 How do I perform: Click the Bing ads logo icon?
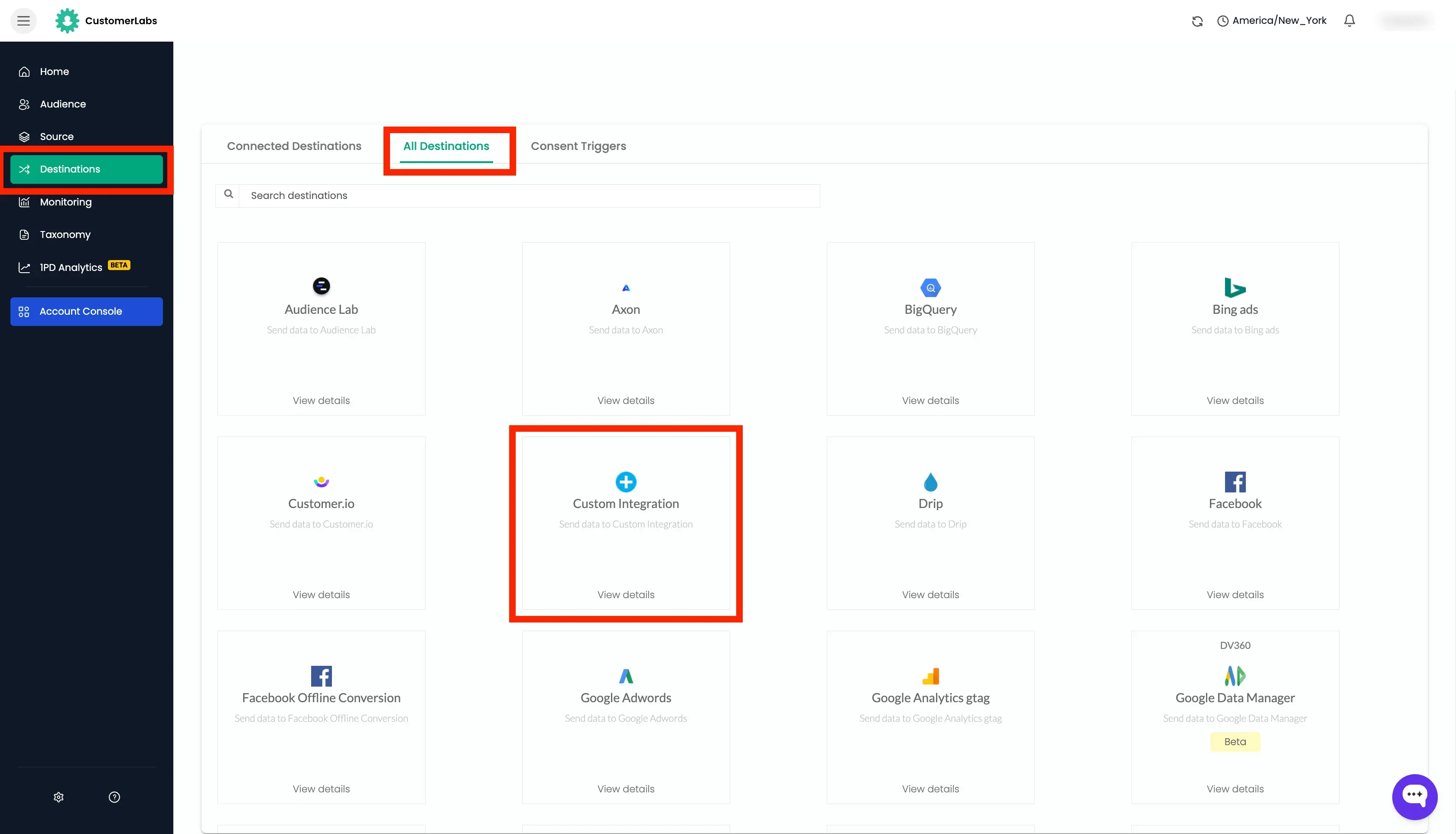[1235, 287]
